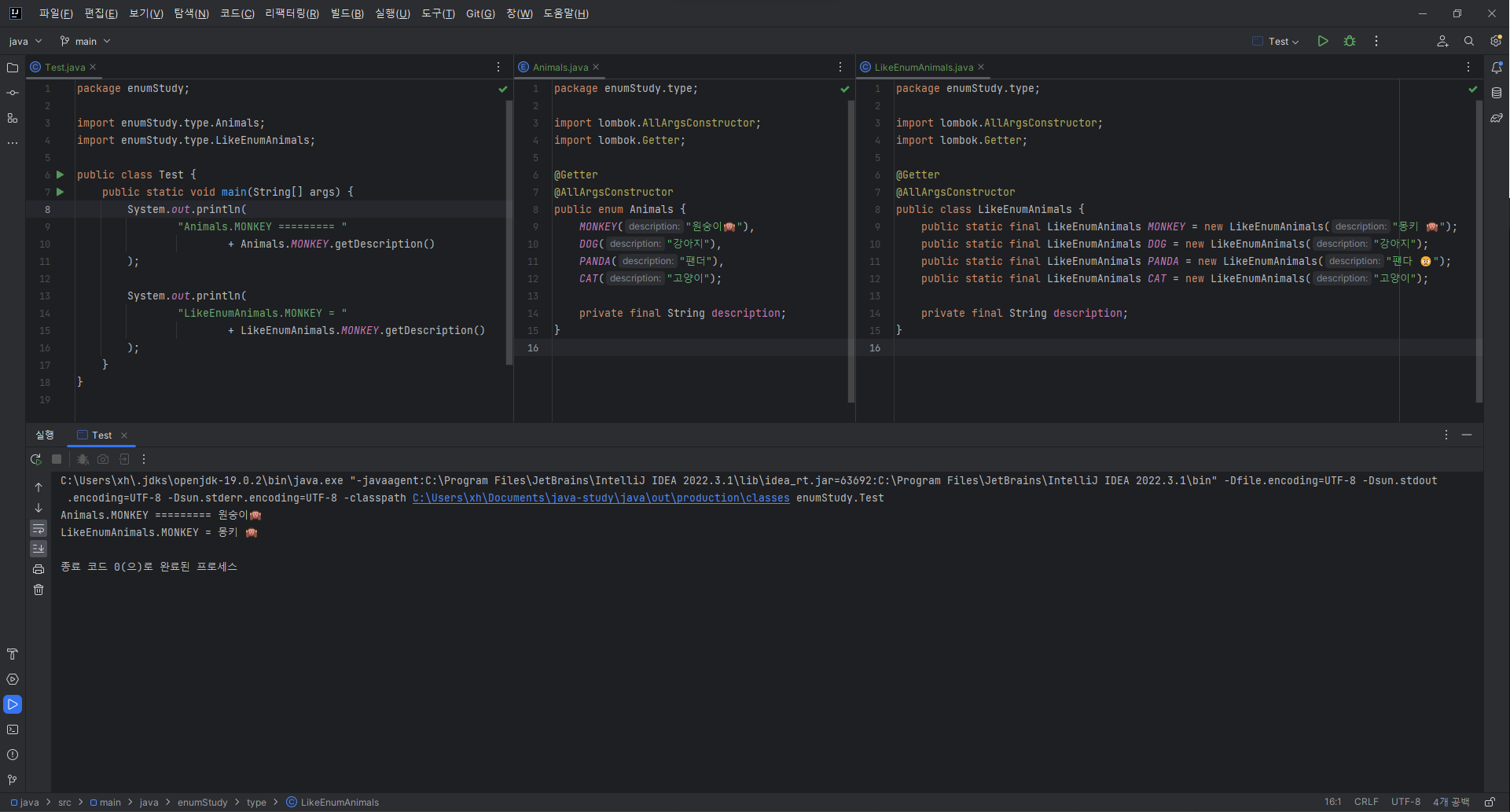Open the classpath link in console output
1510x812 pixels.
coord(601,498)
